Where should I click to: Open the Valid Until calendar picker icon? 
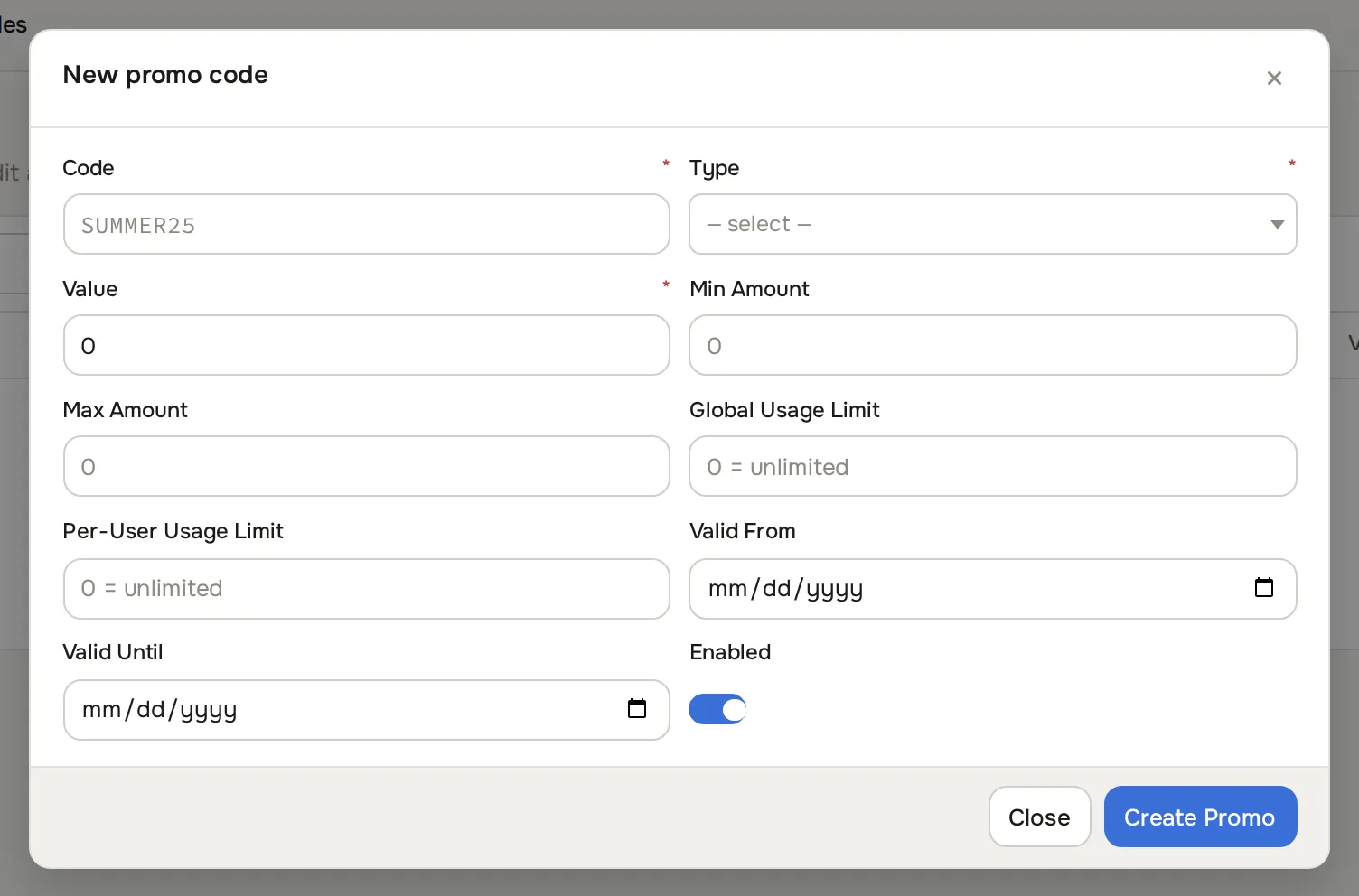[x=637, y=709]
